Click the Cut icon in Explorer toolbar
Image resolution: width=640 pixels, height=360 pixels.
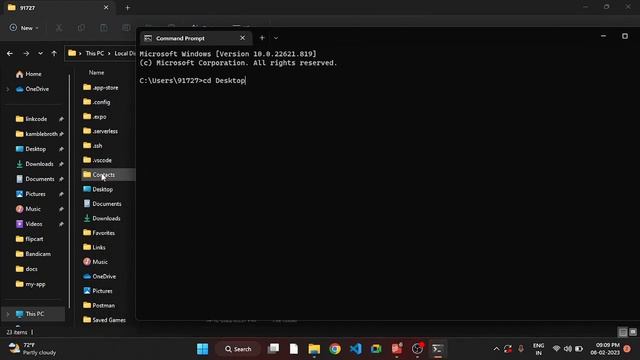(59, 28)
